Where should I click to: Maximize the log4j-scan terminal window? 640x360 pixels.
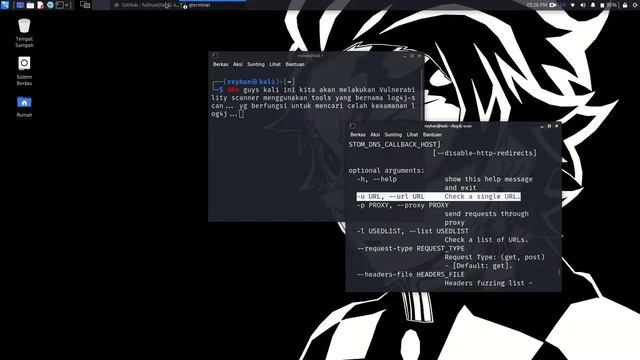(x=549, y=126)
